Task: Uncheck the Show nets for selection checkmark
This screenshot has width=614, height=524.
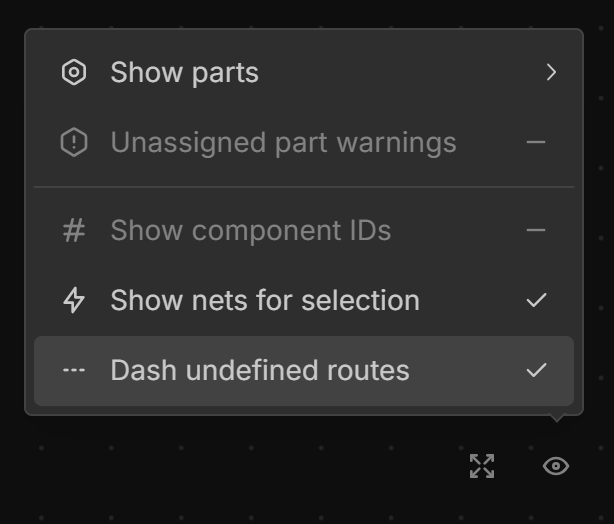Action: pyautogui.click(x=537, y=301)
